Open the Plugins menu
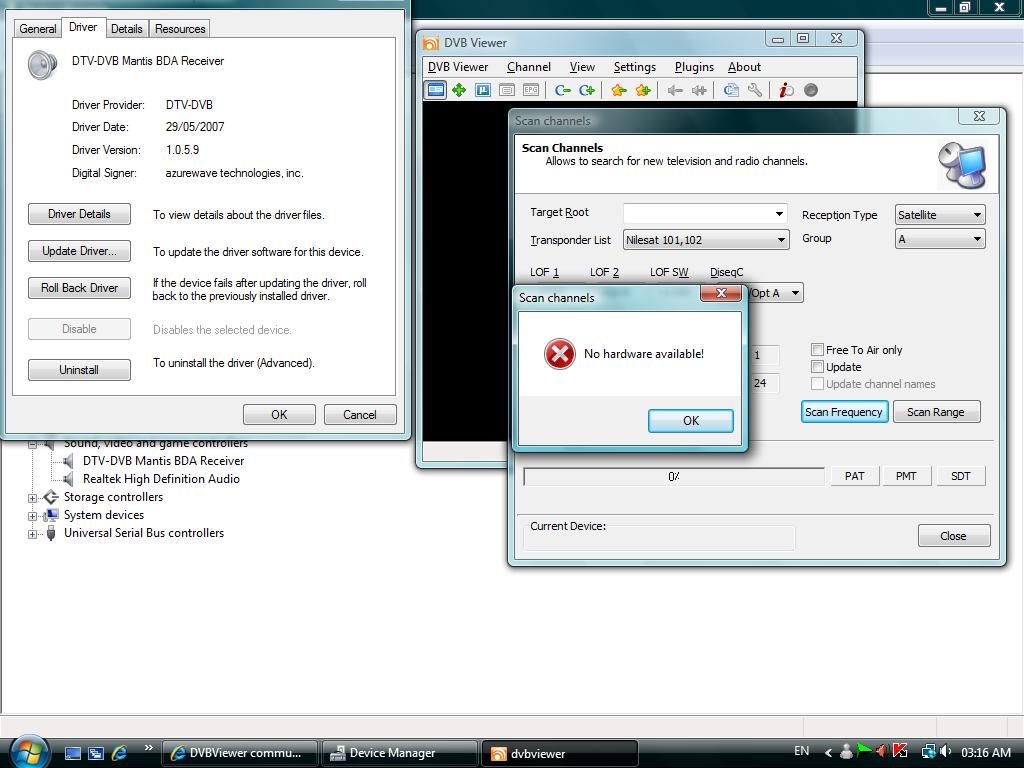This screenshot has height=768, width=1024. point(694,67)
